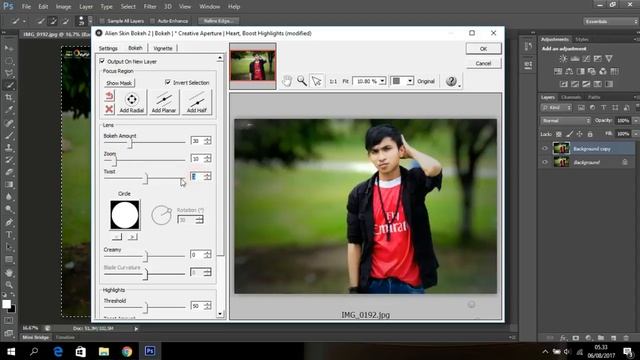640x360 pixels.
Task: Click the Twist slider handle
Action: pos(146,179)
